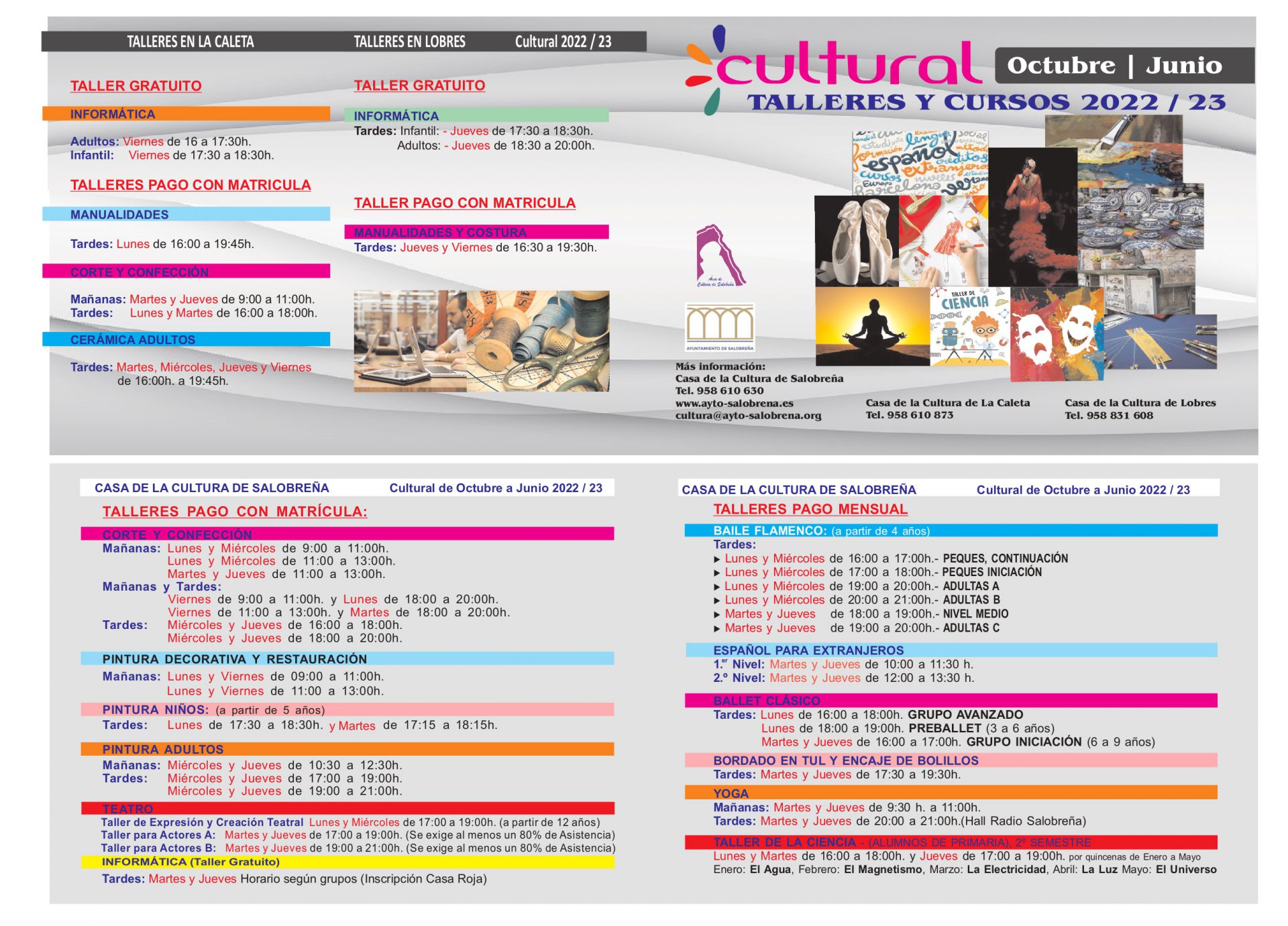
Task: Click the La Caleta Tel. 958 610 873
Action: coord(909,415)
